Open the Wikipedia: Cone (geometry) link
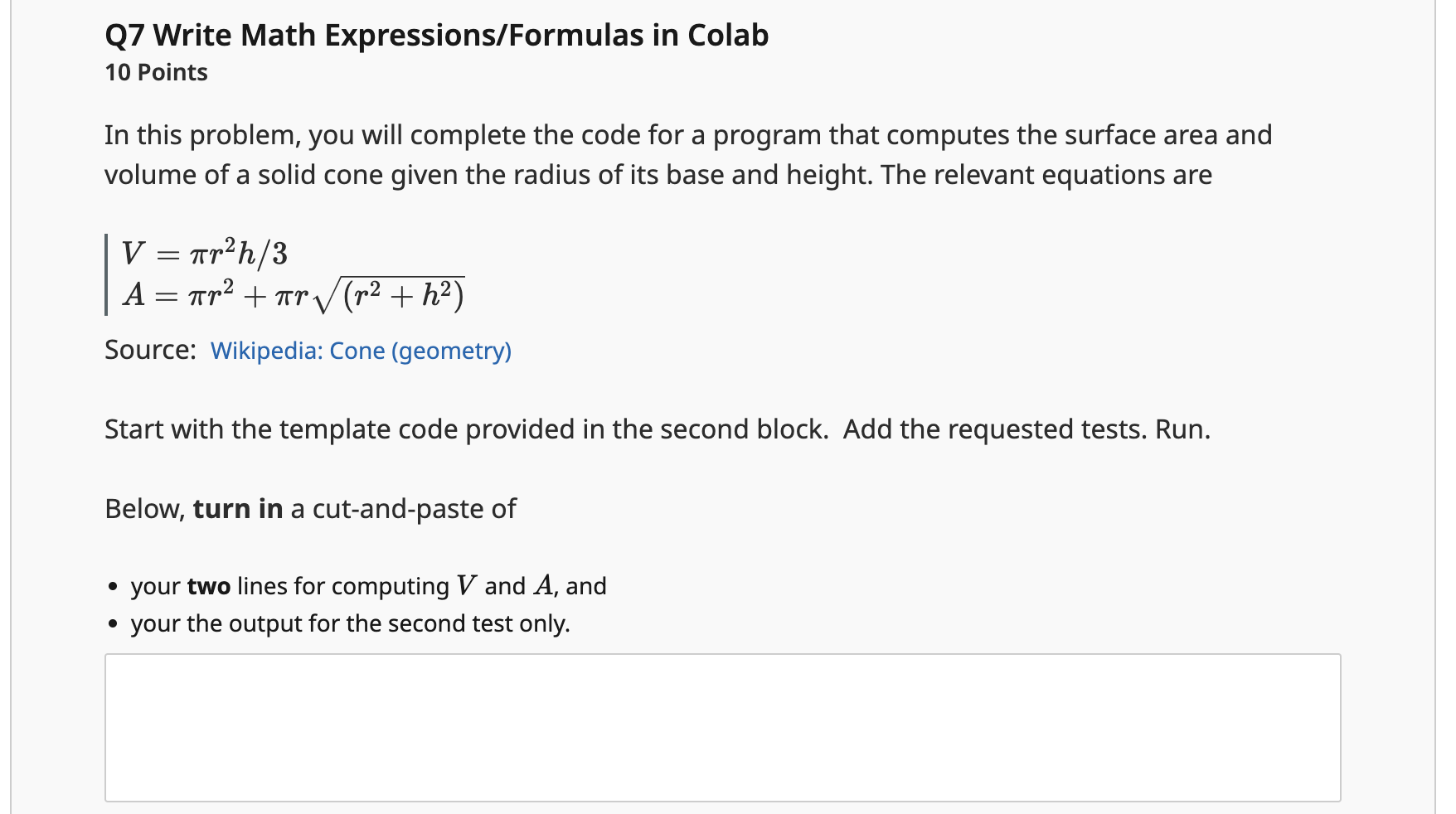 361,351
